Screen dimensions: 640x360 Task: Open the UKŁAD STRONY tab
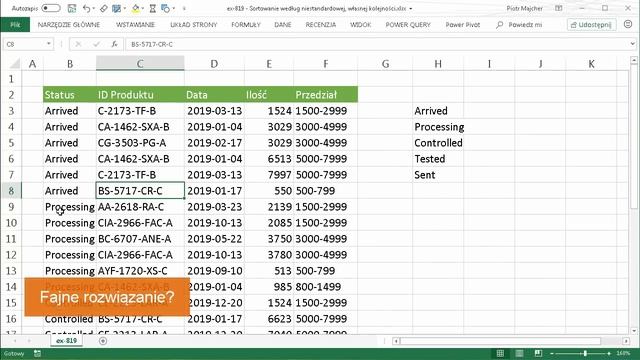pyautogui.click(x=193, y=24)
